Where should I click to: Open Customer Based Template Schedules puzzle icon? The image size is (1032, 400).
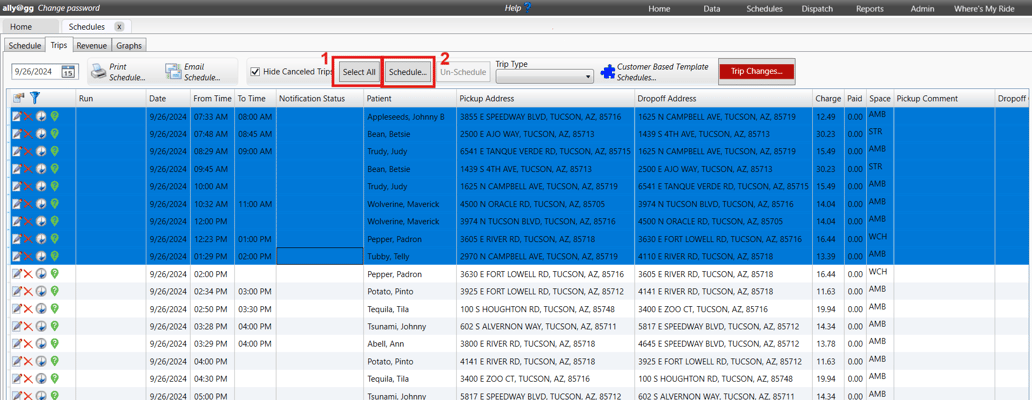tap(607, 72)
